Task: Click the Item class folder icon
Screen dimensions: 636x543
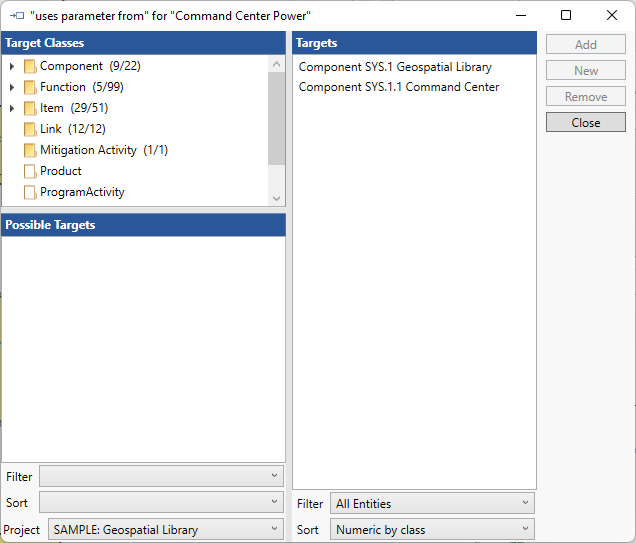Action: pyautogui.click(x=30, y=108)
